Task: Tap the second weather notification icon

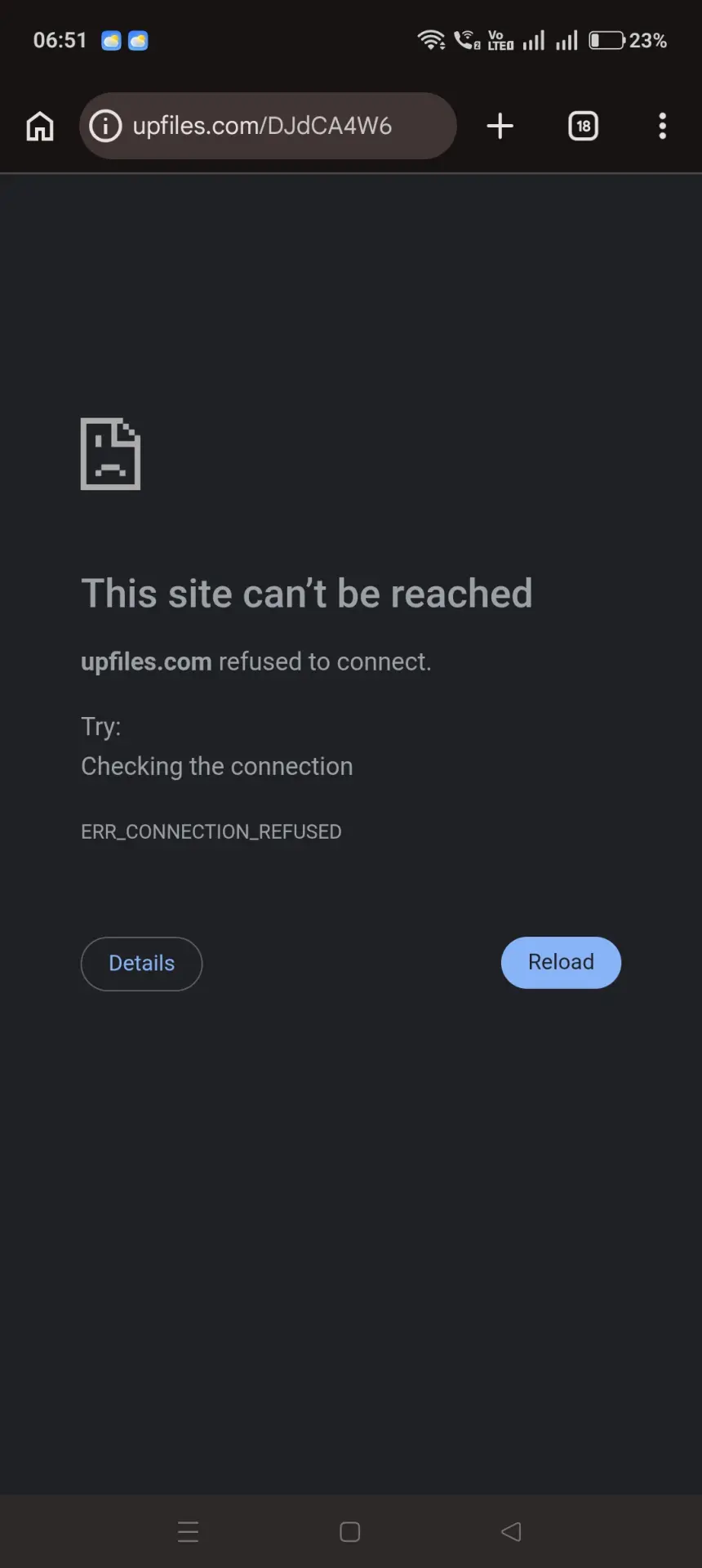Action: tap(138, 40)
